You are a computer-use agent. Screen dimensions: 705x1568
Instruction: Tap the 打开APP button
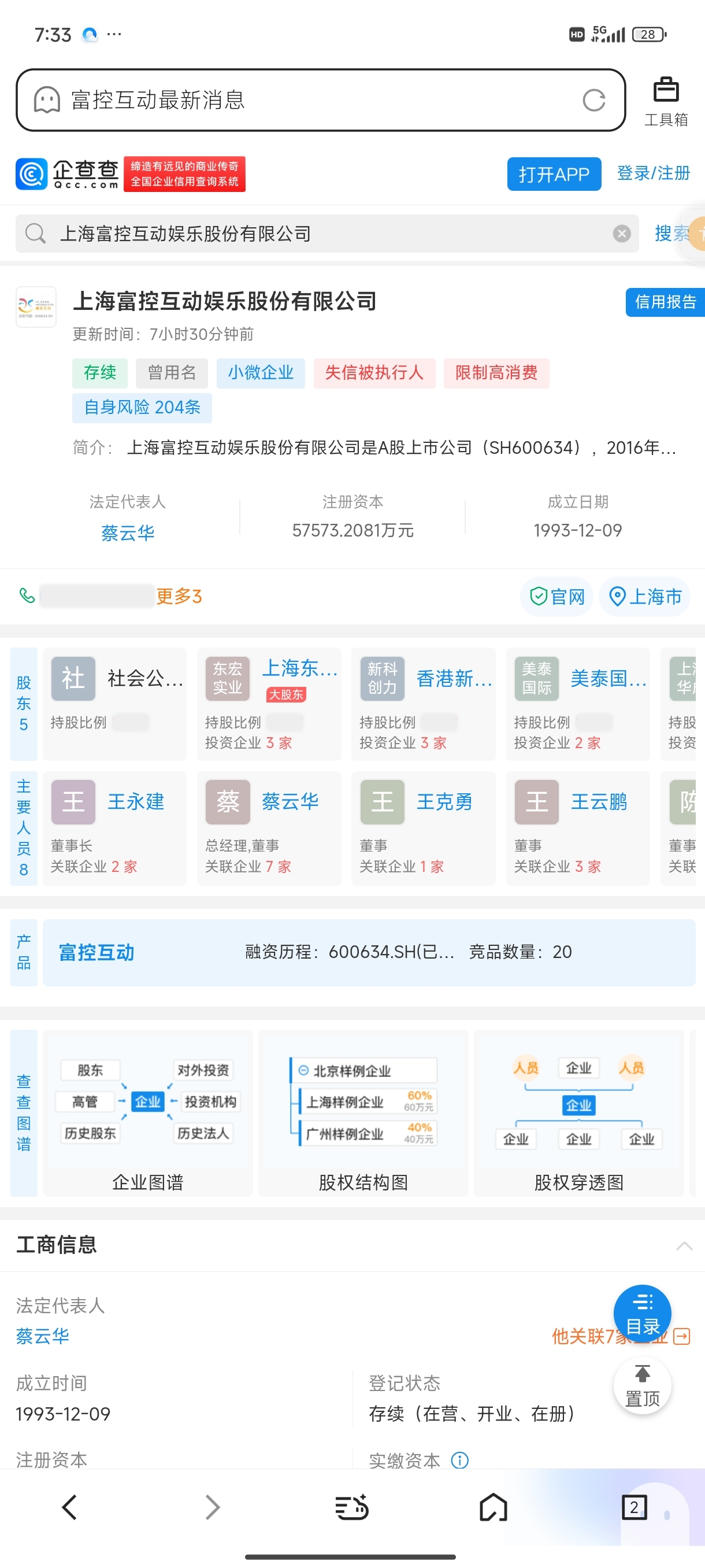pos(554,174)
